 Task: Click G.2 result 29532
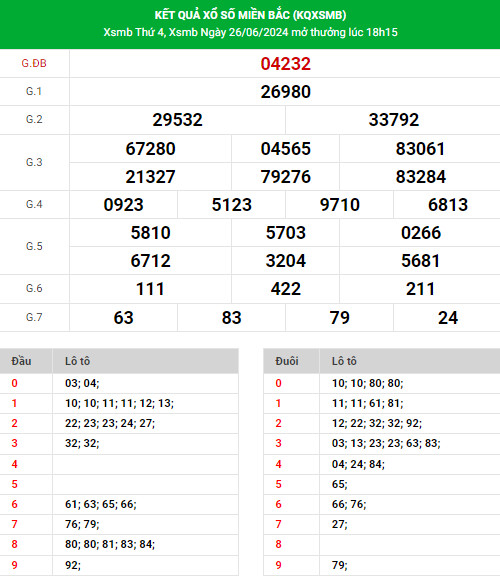[177, 120]
